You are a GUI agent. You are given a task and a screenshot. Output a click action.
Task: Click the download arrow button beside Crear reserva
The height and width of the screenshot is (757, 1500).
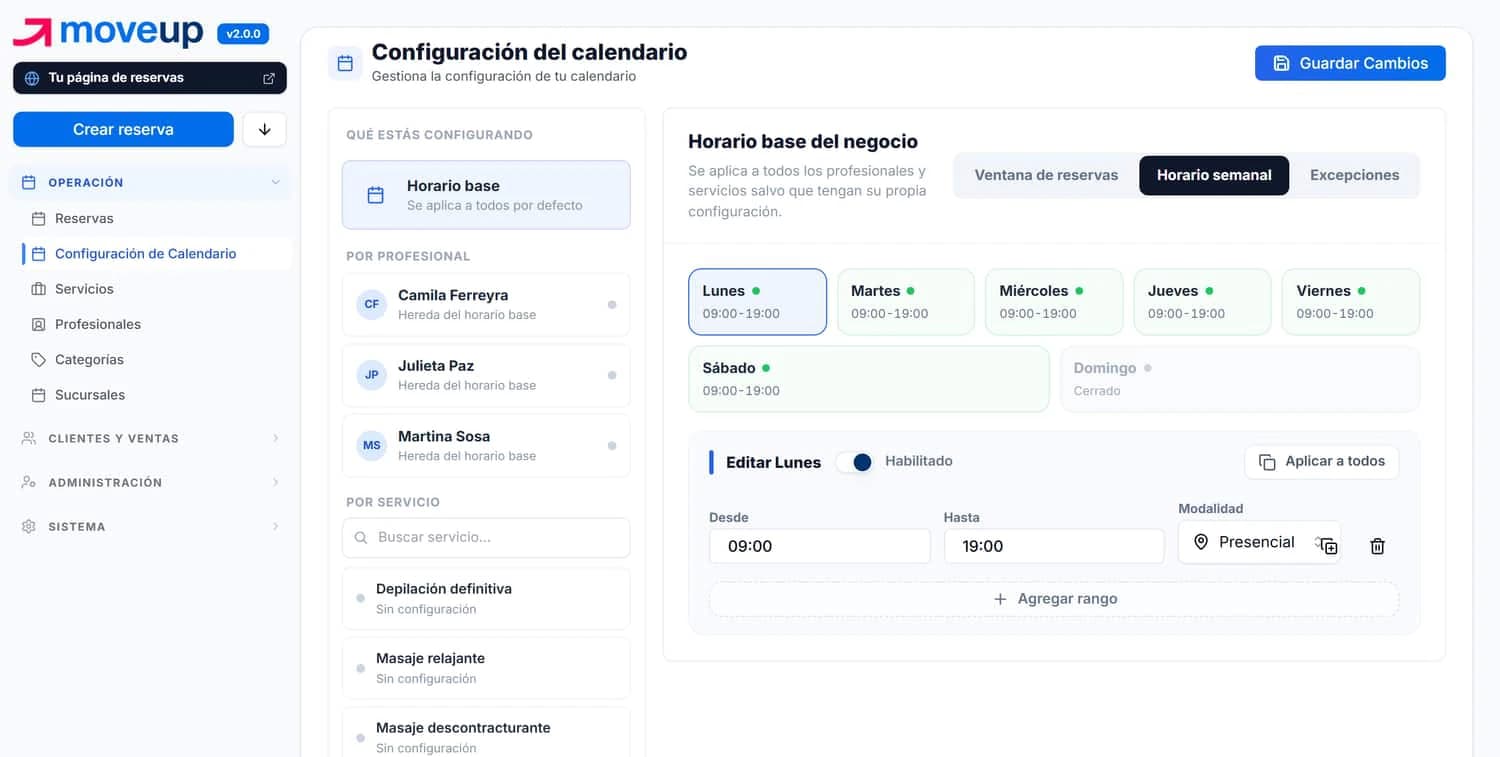[265, 129]
